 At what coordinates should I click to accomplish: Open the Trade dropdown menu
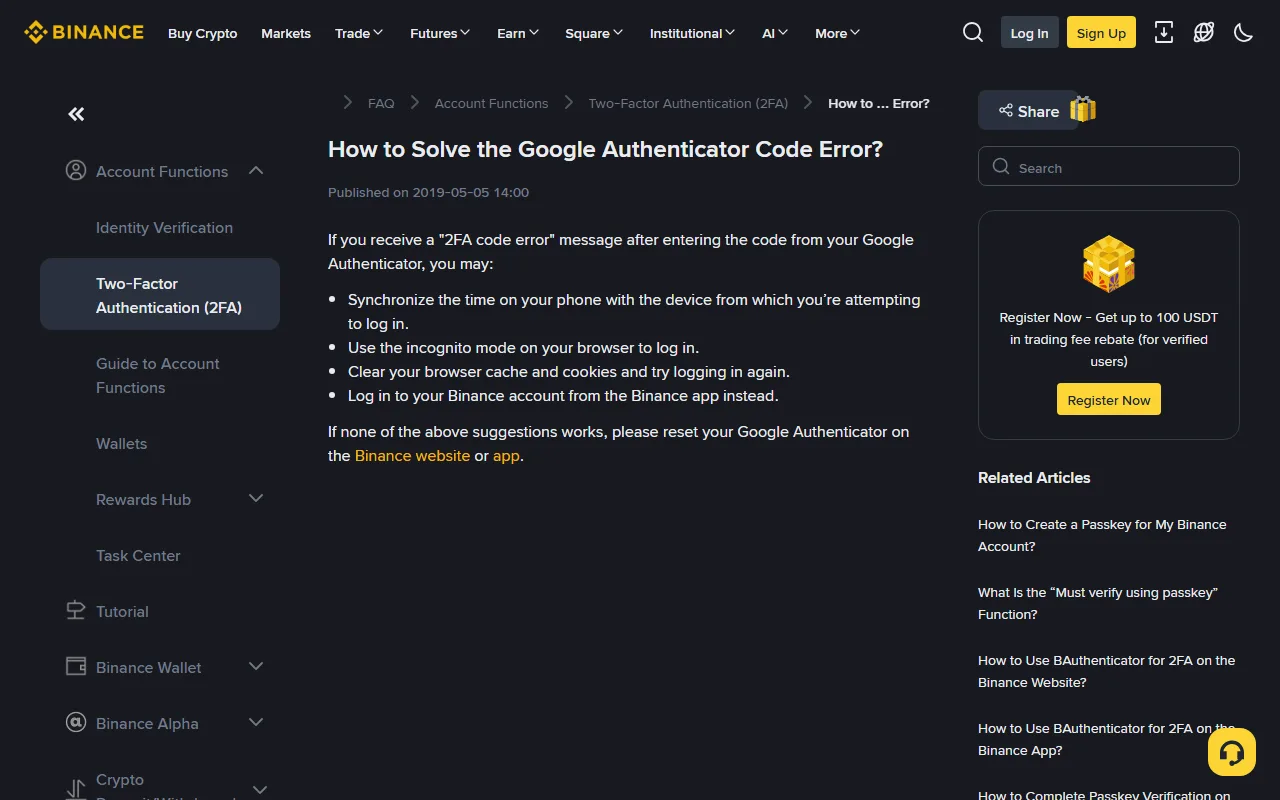(359, 33)
